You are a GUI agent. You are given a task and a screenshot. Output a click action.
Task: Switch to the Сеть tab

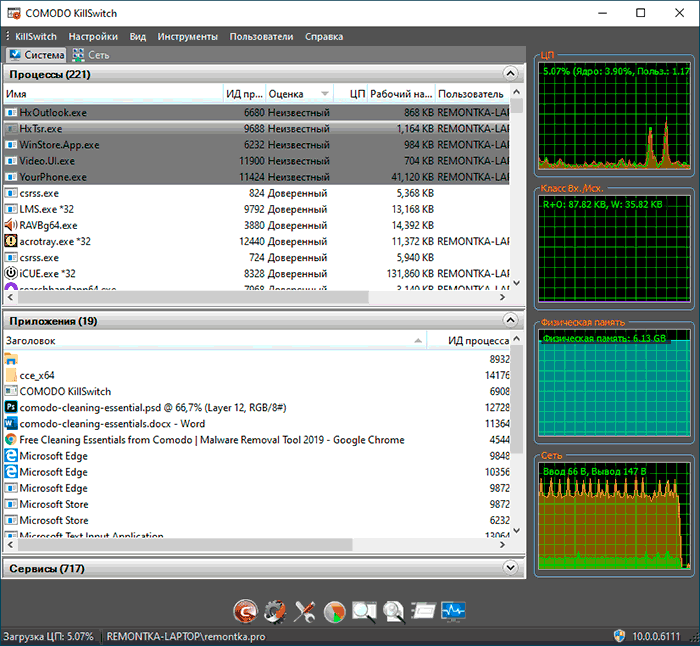[91, 55]
